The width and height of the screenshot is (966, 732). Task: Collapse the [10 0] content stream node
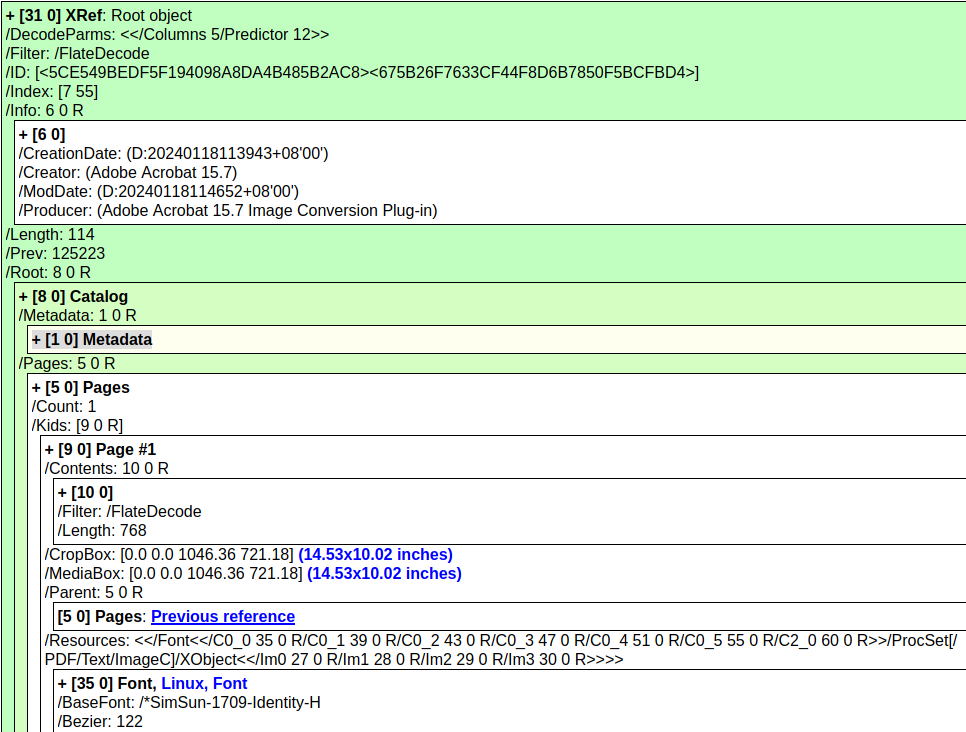[x=62, y=493]
